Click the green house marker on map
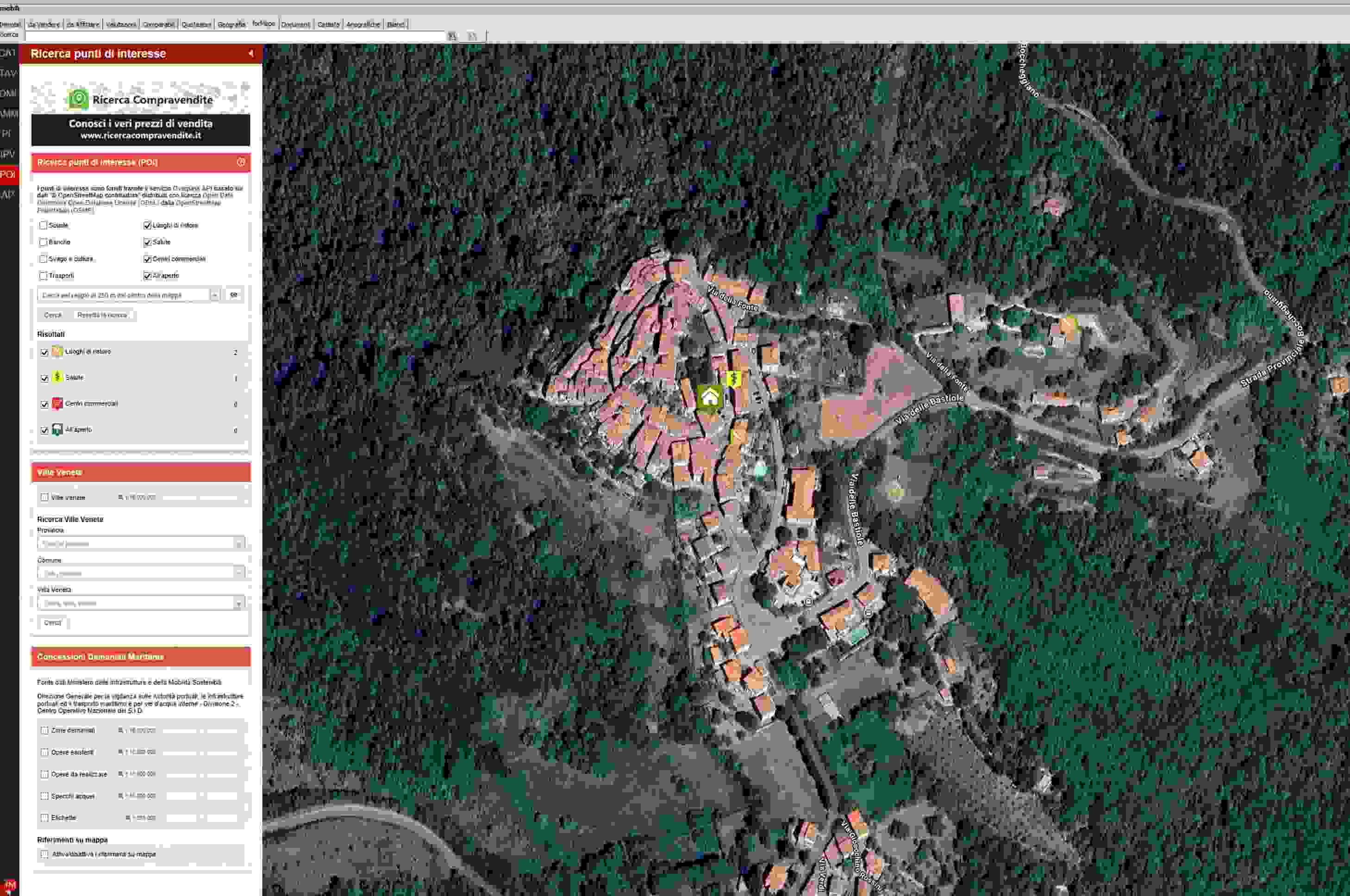Viewport: 1350px width, 896px height. pyautogui.click(x=709, y=397)
